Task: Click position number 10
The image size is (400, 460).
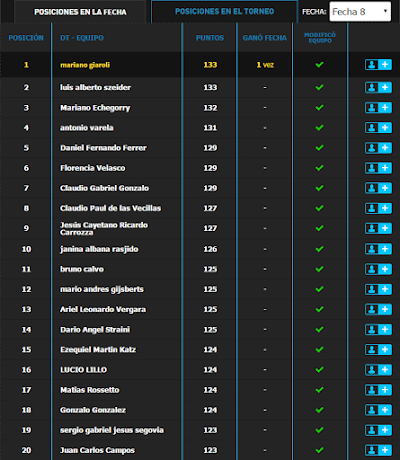Action: click(x=26, y=249)
